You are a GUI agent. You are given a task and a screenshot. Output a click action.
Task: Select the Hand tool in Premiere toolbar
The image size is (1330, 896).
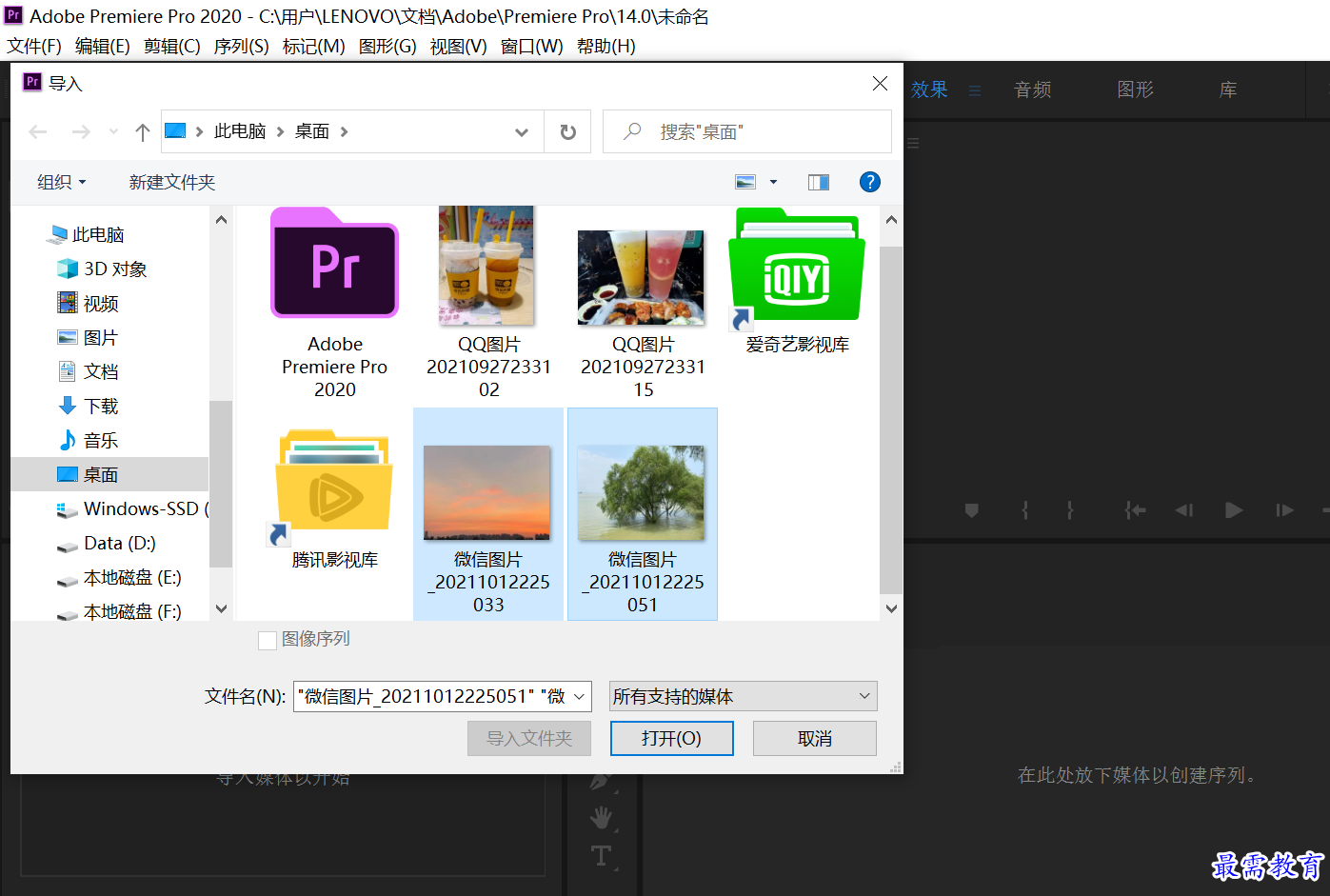[601, 817]
